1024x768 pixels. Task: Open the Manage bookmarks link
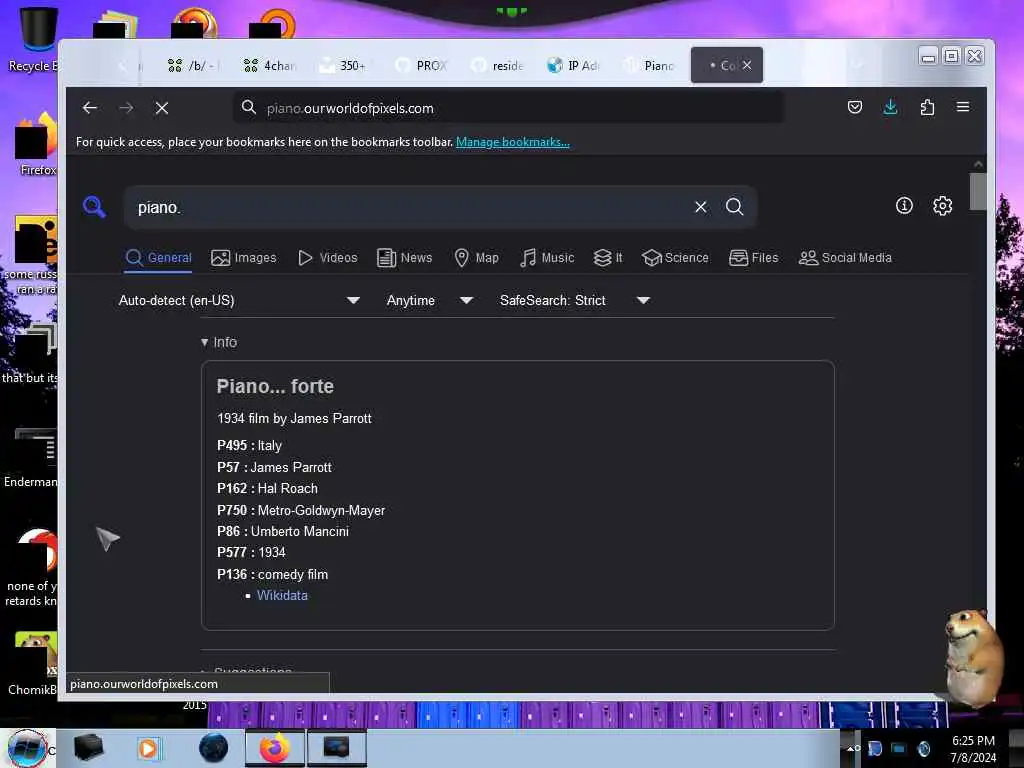[x=513, y=142]
